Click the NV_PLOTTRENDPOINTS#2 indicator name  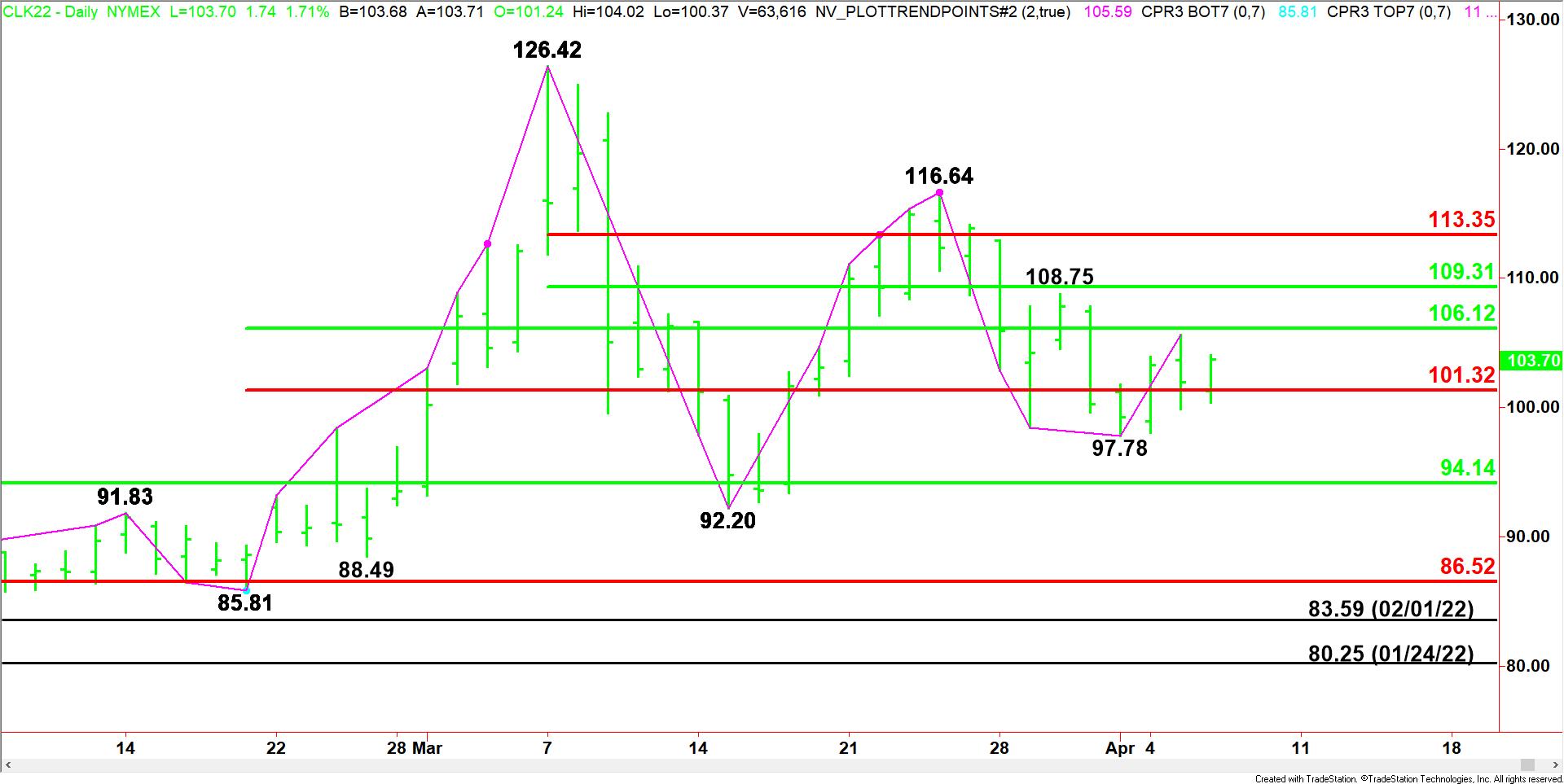click(942, 12)
